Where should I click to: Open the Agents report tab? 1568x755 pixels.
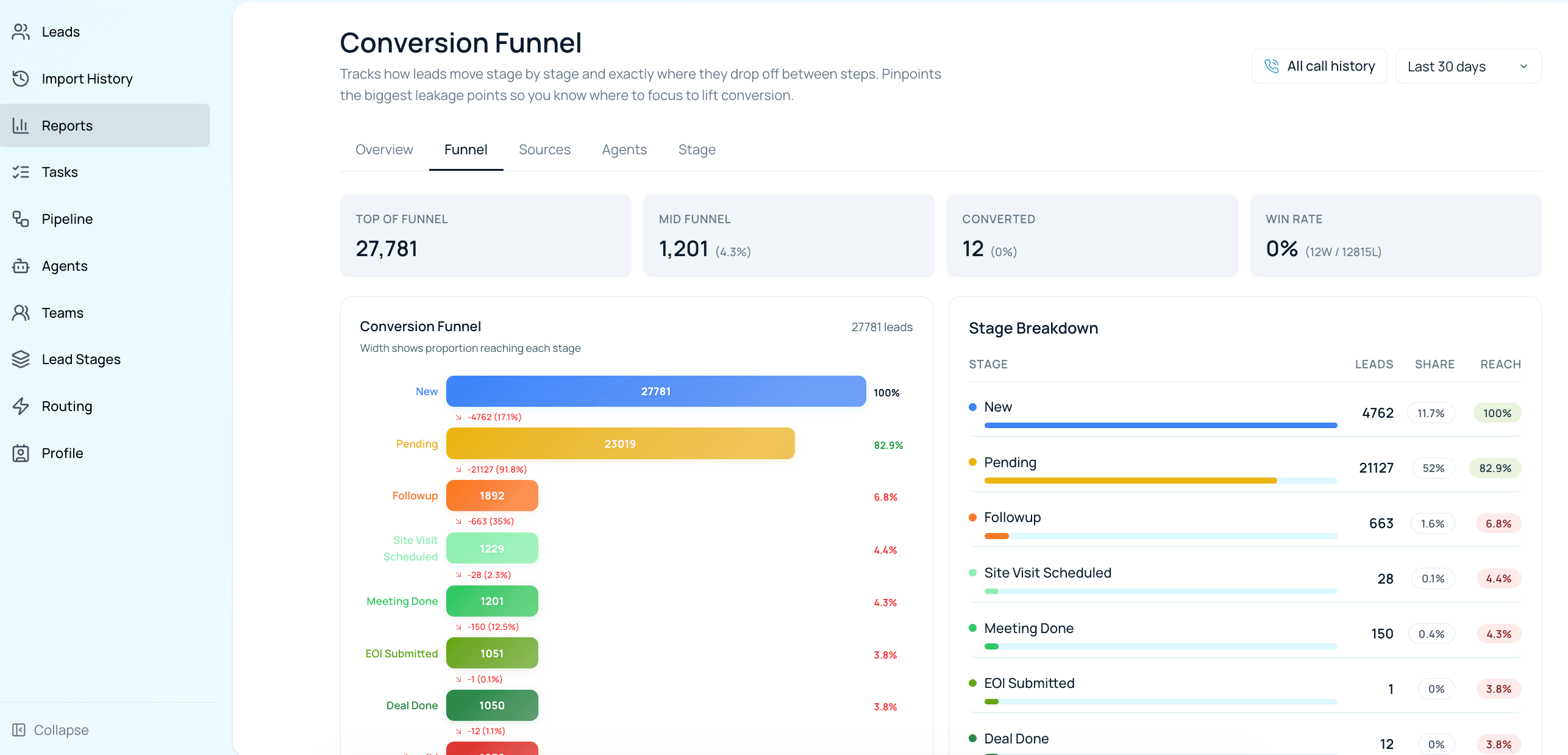click(x=624, y=149)
